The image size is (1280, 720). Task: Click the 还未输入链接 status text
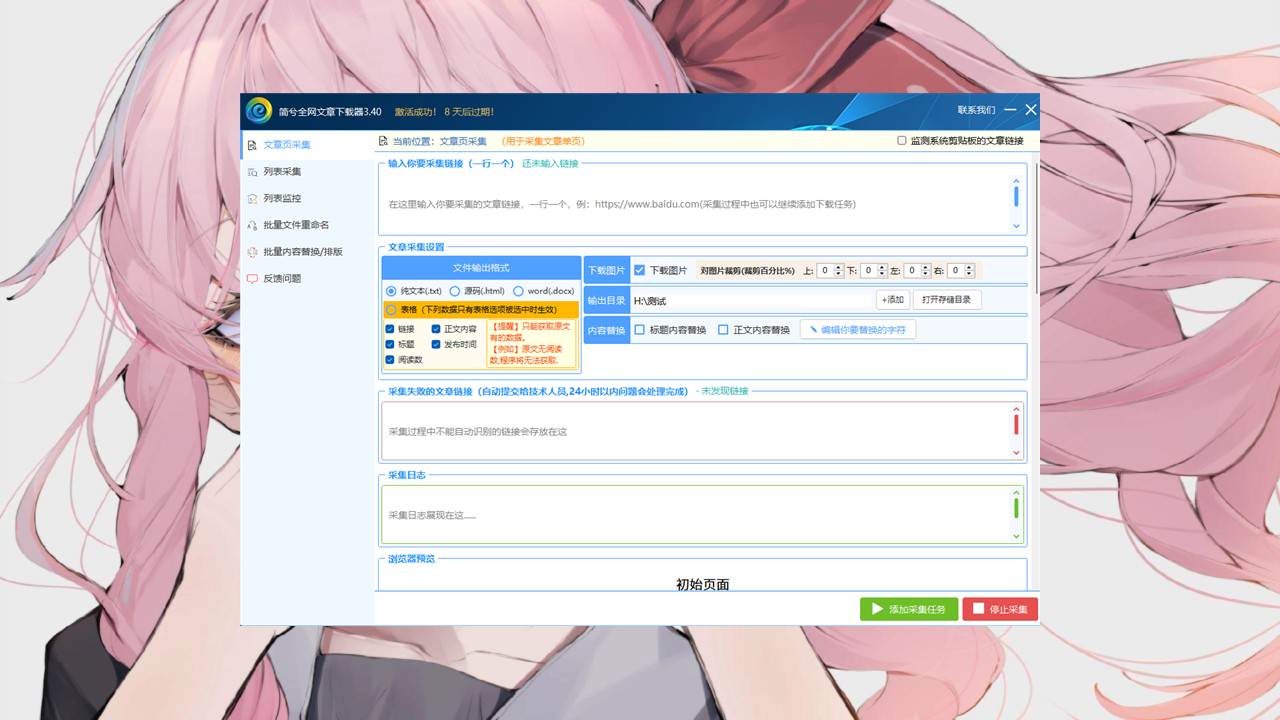click(550, 163)
